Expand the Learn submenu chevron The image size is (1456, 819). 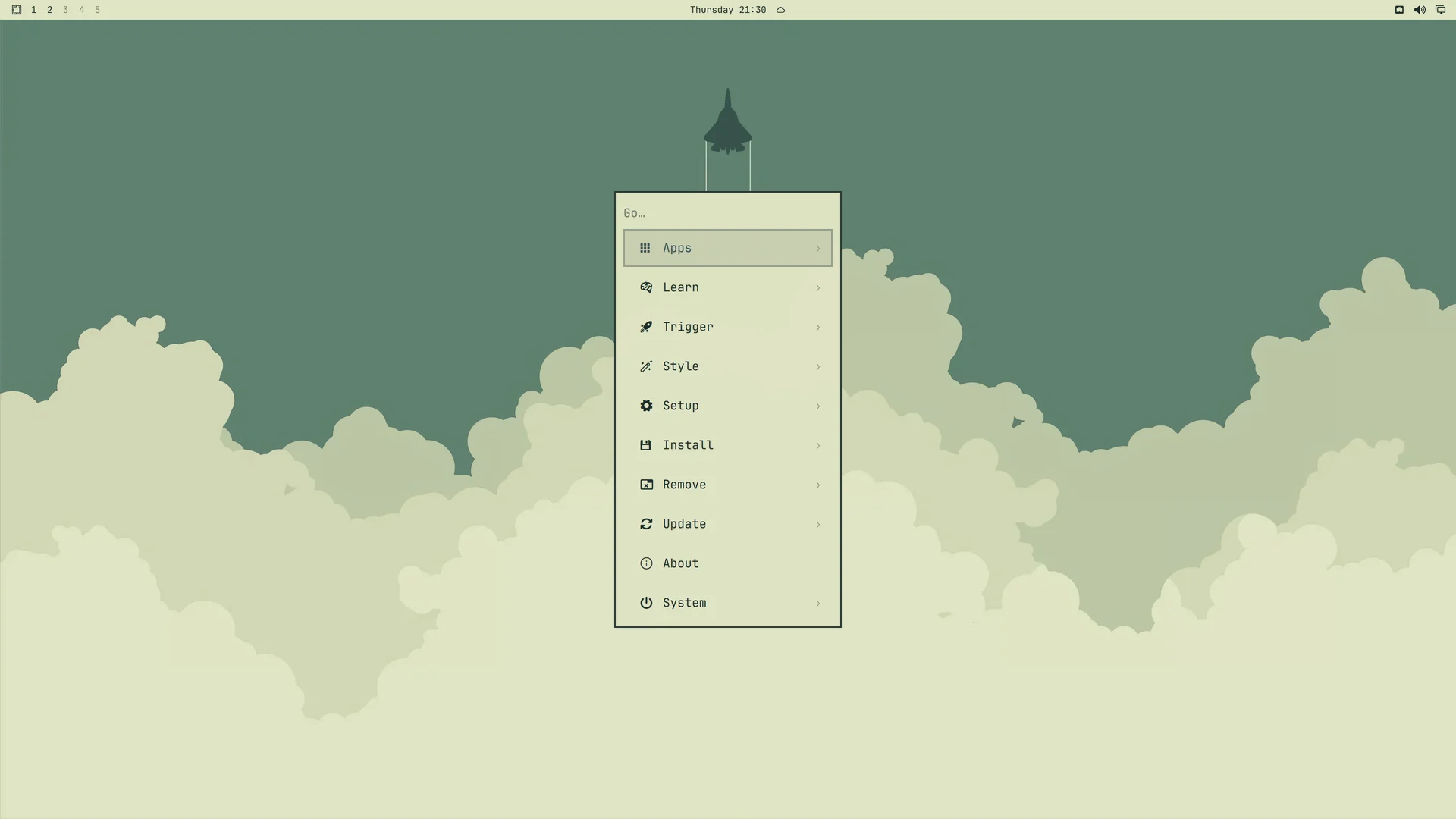(x=817, y=287)
